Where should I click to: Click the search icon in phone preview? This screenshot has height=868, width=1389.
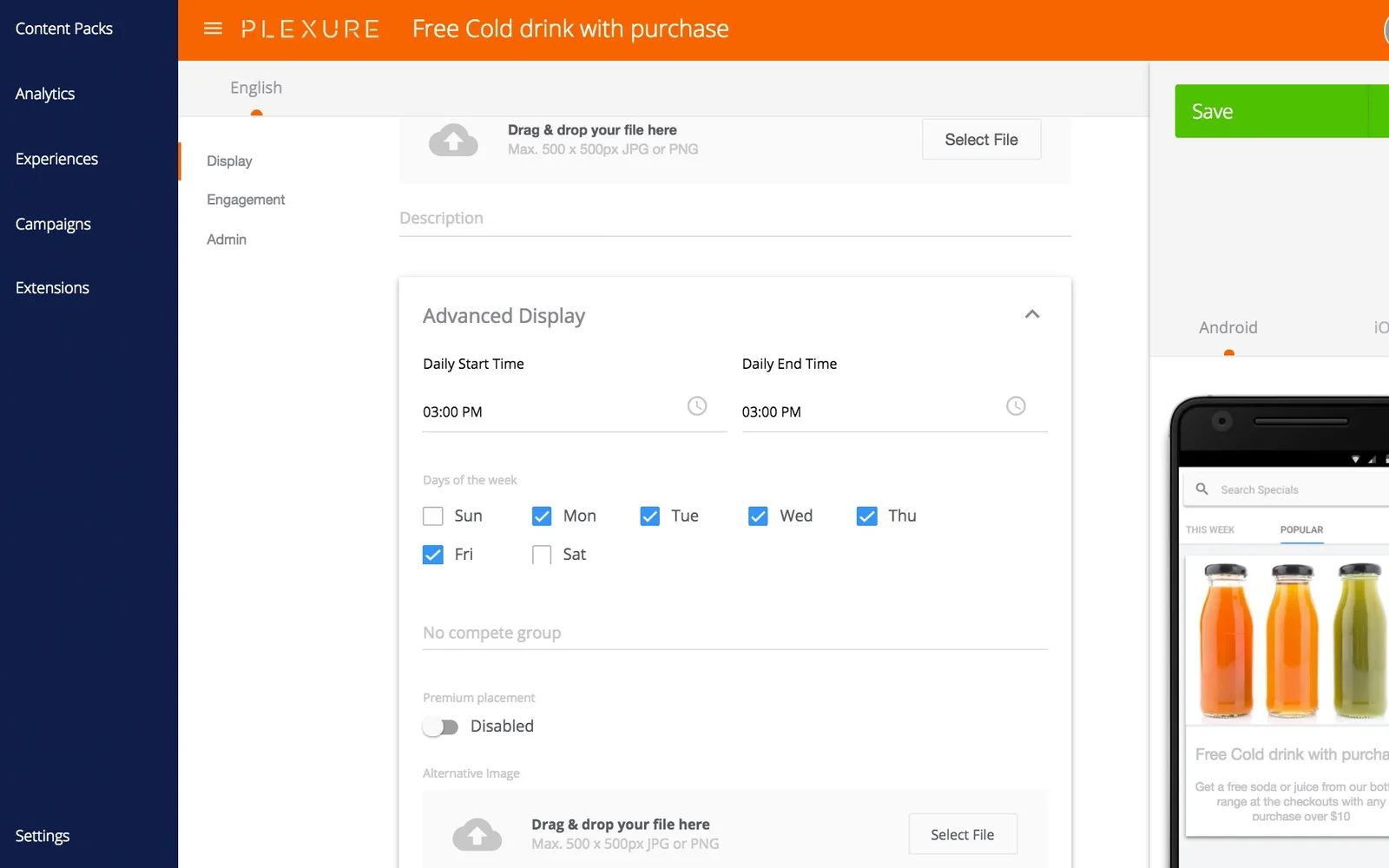tap(1202, 489)
